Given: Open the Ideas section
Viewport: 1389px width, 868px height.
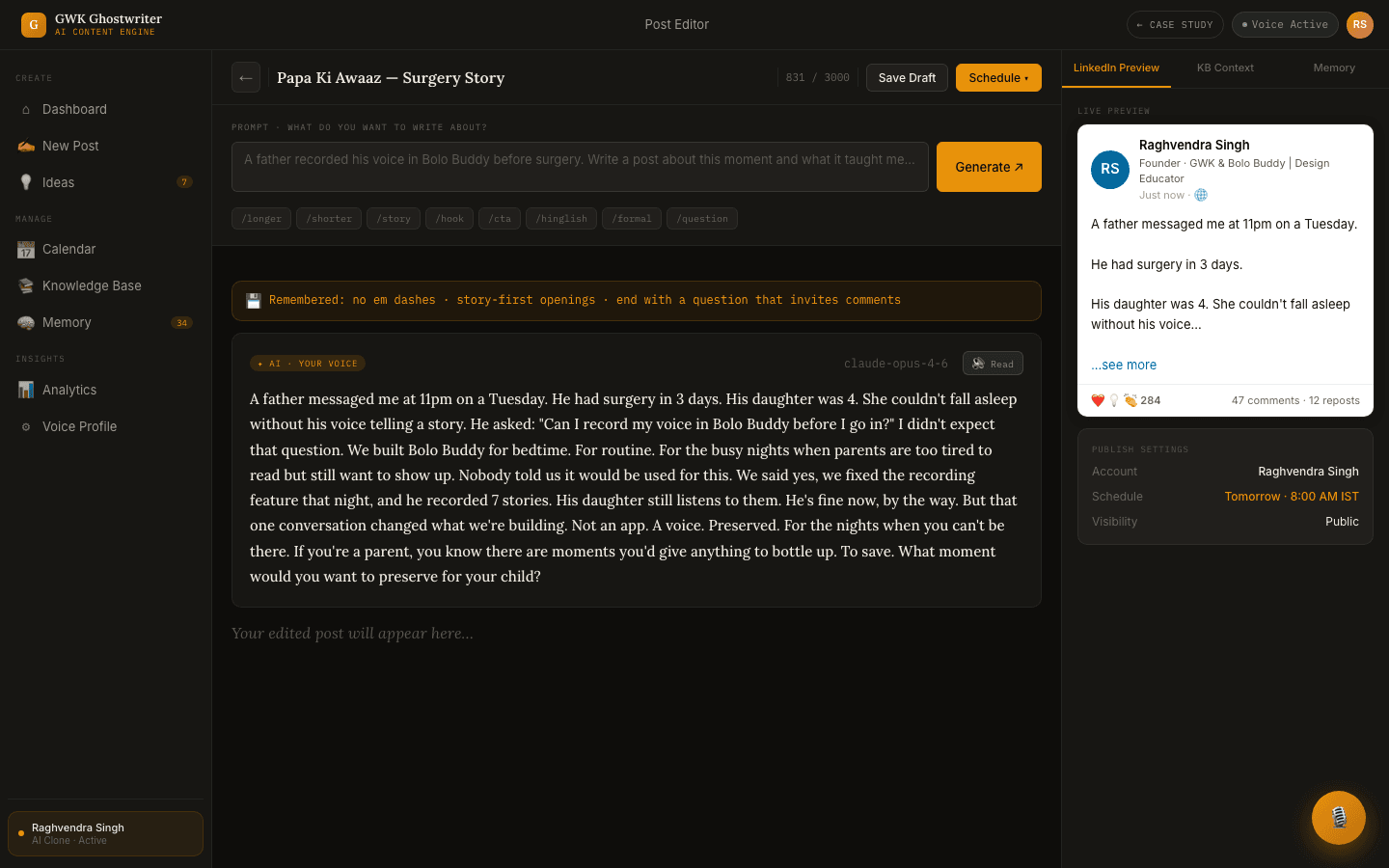Looking at the screenshot, I should coord(106,183).
